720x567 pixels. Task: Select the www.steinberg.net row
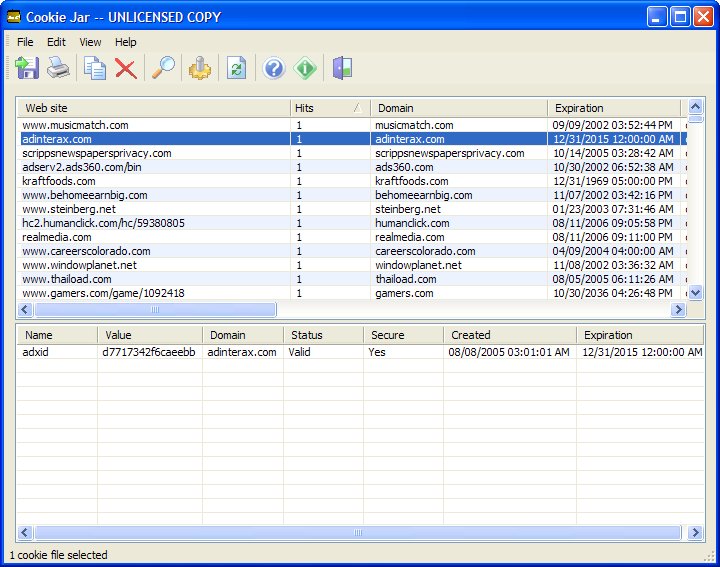click(352, 209)
